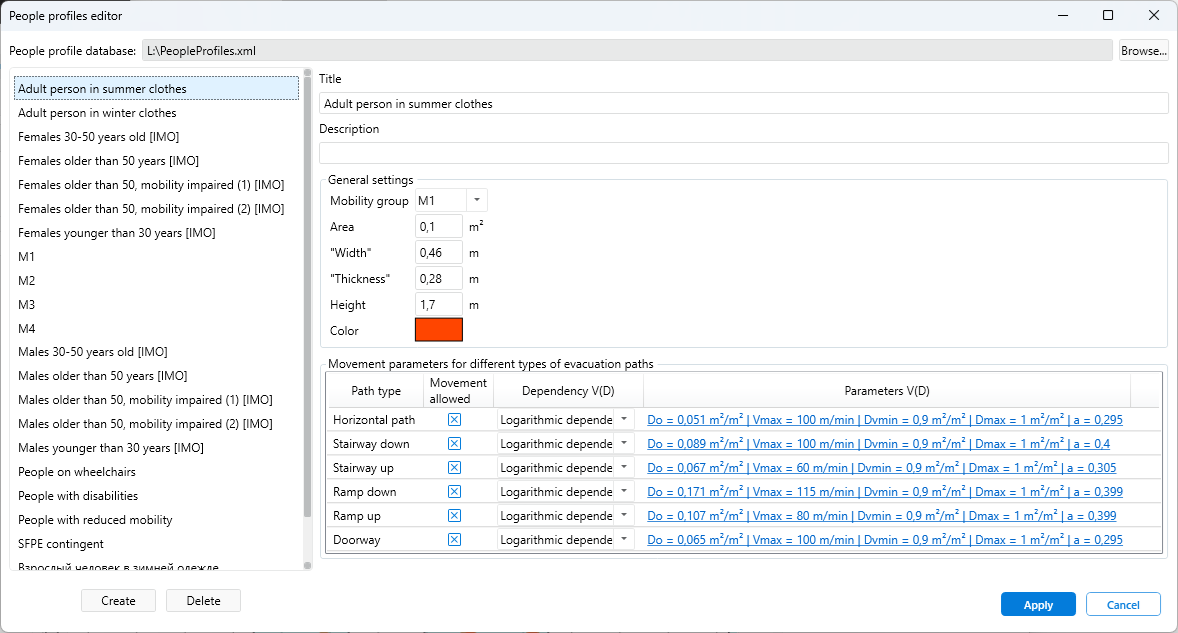Toggle movement allowed for Stairway down
Viewport: 1178px width, 633px height.
pyautogui.click(x=454, y=443)
